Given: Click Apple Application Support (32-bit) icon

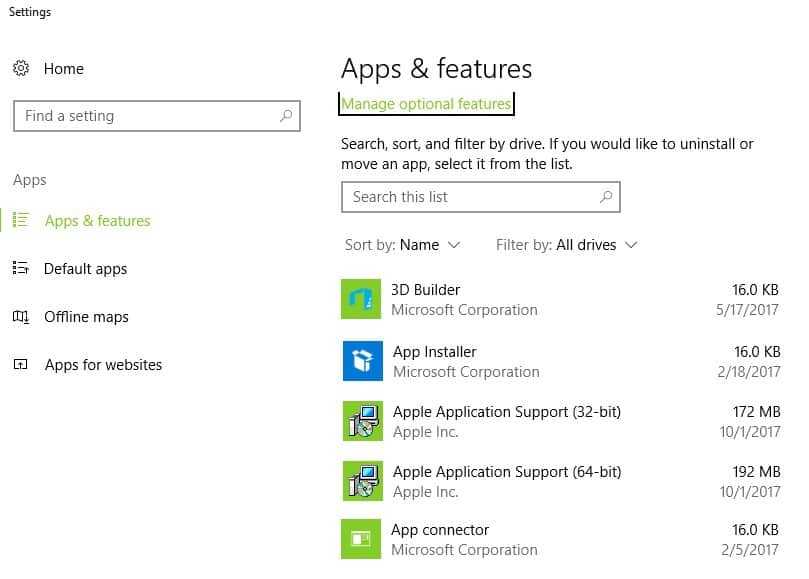Looking at the screenshot, I should click(x=363, y=421).
